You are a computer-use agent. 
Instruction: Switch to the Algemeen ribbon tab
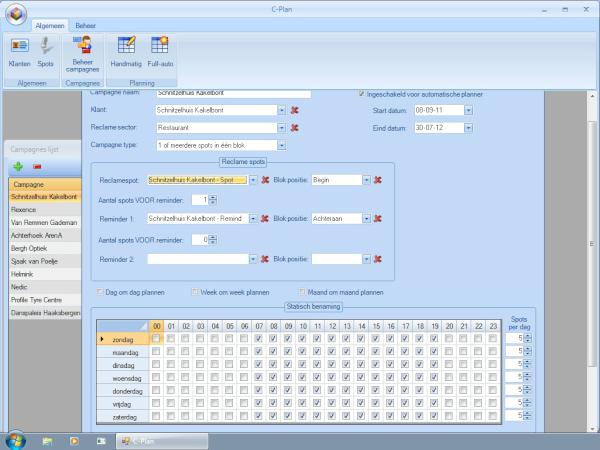tap(50, 26)
